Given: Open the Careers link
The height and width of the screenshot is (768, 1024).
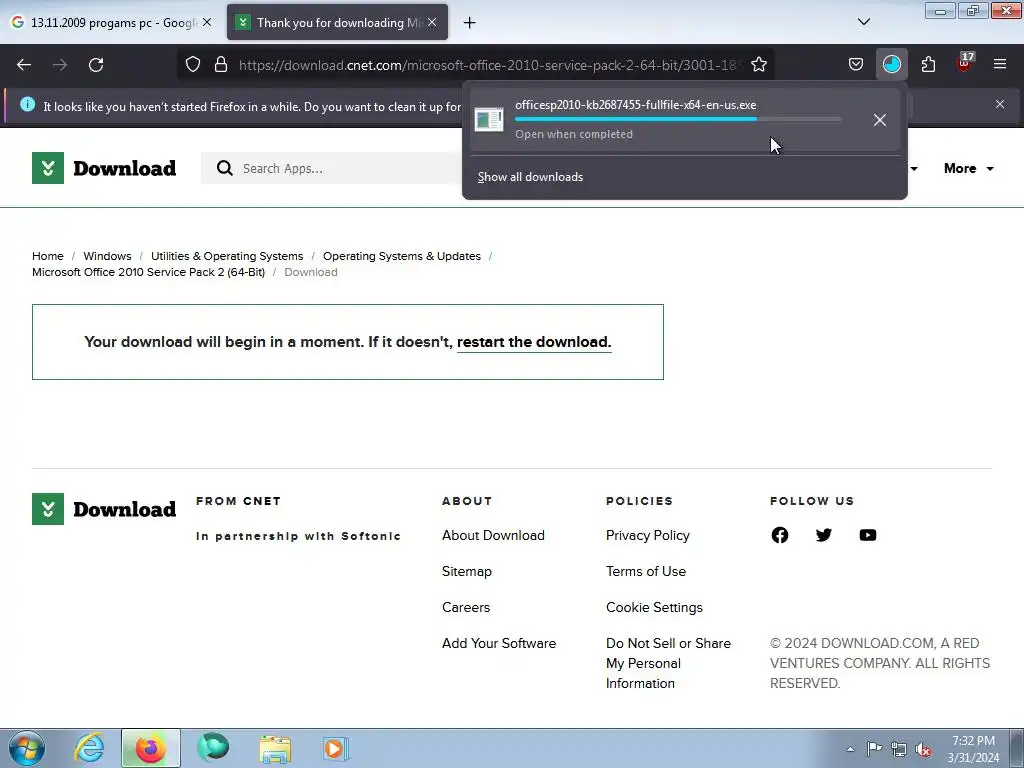Looking at the screenshot, I should [x=466, y=607].
